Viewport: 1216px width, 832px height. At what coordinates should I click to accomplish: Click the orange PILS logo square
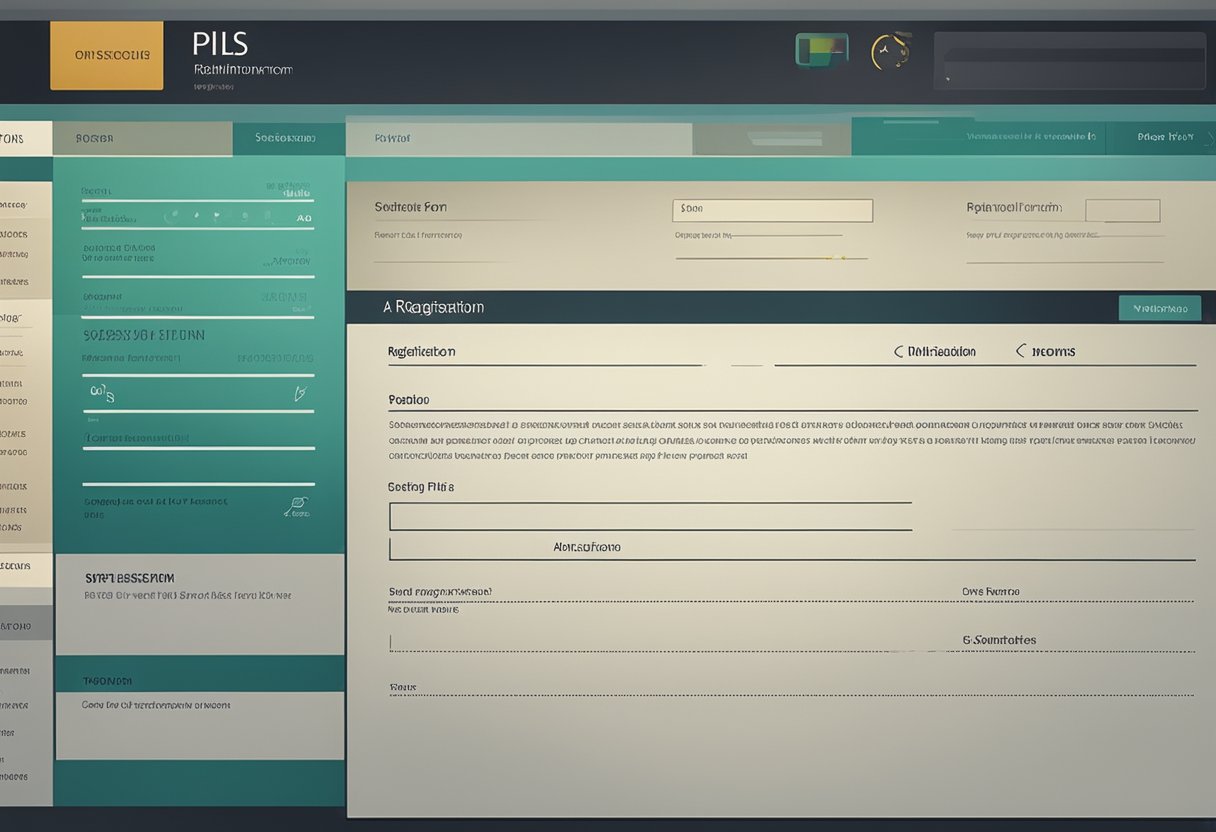pos(106,57)
